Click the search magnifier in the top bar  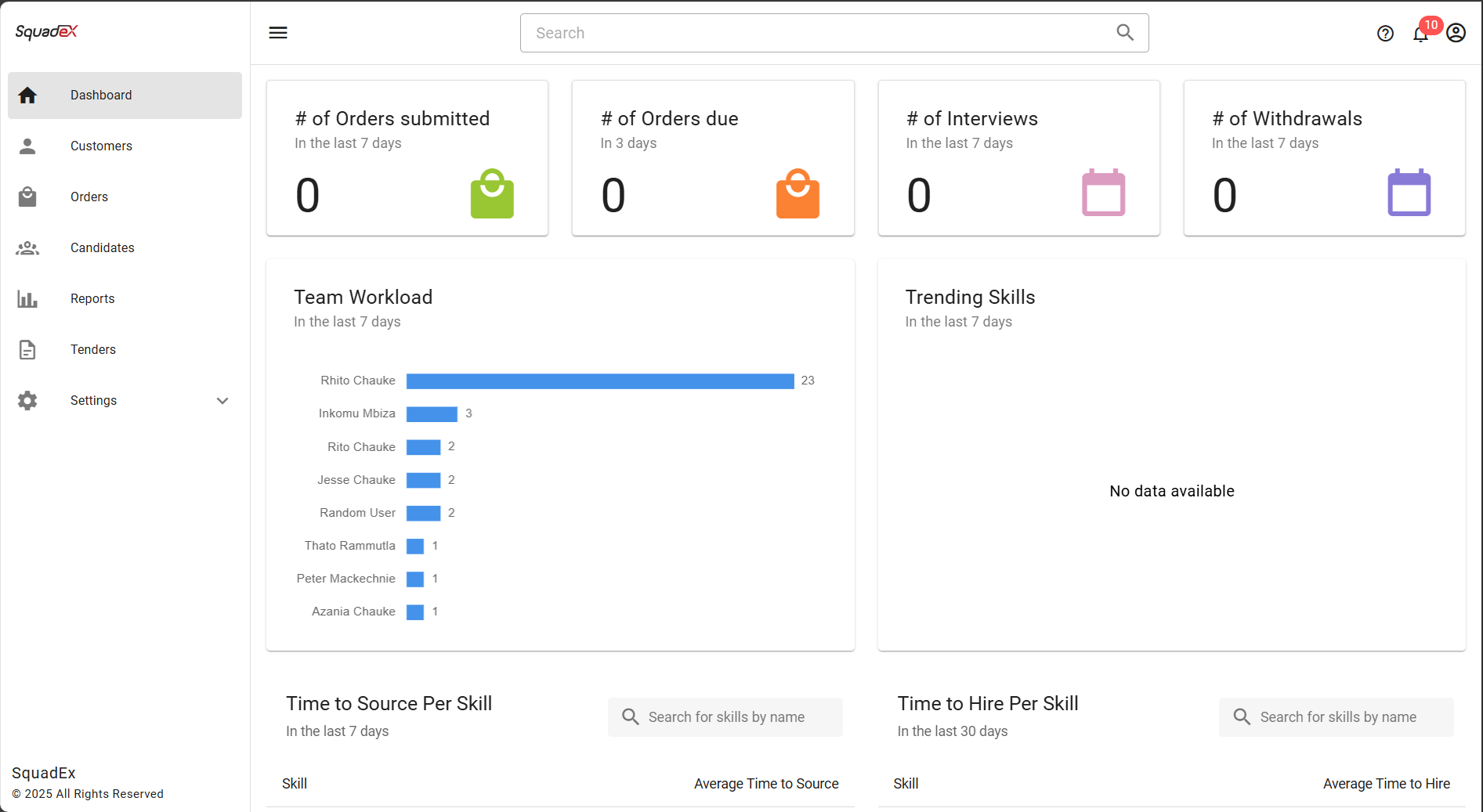point(1124,32)
